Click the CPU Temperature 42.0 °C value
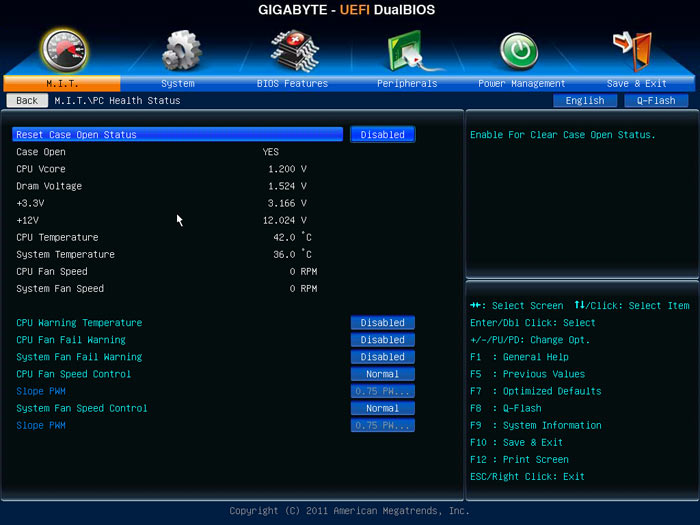Image resolution: width=700 pixels, height=525 pixels. coord(292,237)
